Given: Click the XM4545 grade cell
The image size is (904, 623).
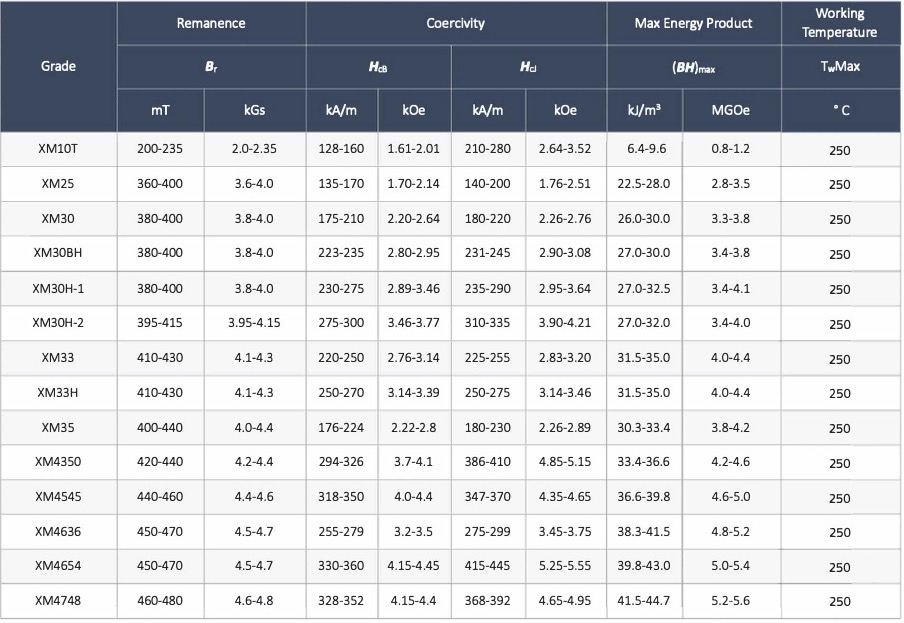Looking at the screenshot, I should (58, 496).
